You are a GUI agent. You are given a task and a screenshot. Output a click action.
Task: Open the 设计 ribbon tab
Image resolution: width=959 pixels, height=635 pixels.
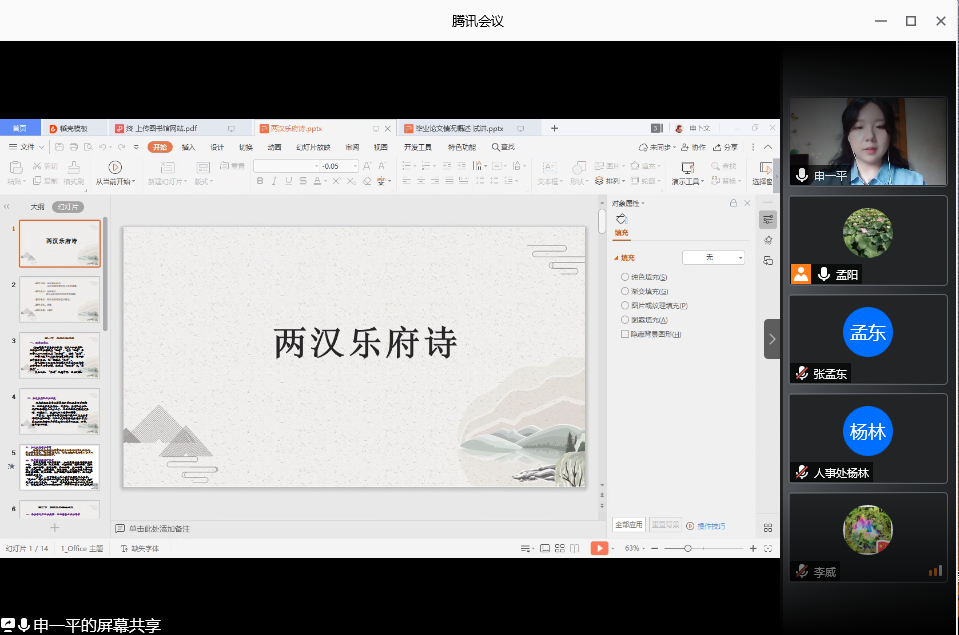(217, 147)
